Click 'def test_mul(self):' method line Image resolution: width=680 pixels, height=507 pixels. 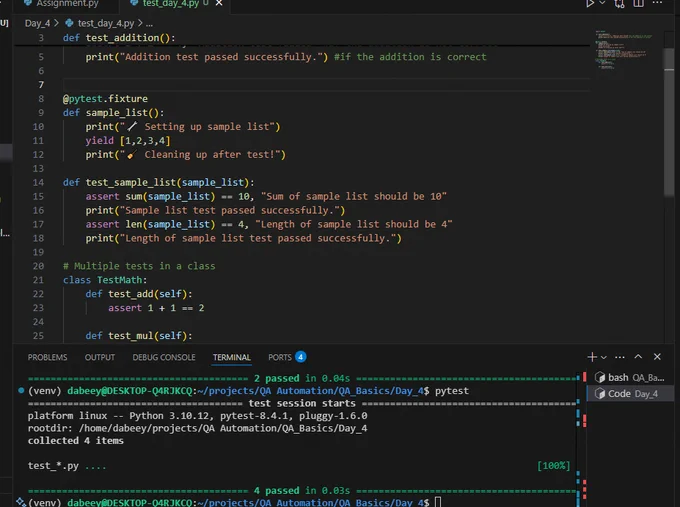[139, 336]
